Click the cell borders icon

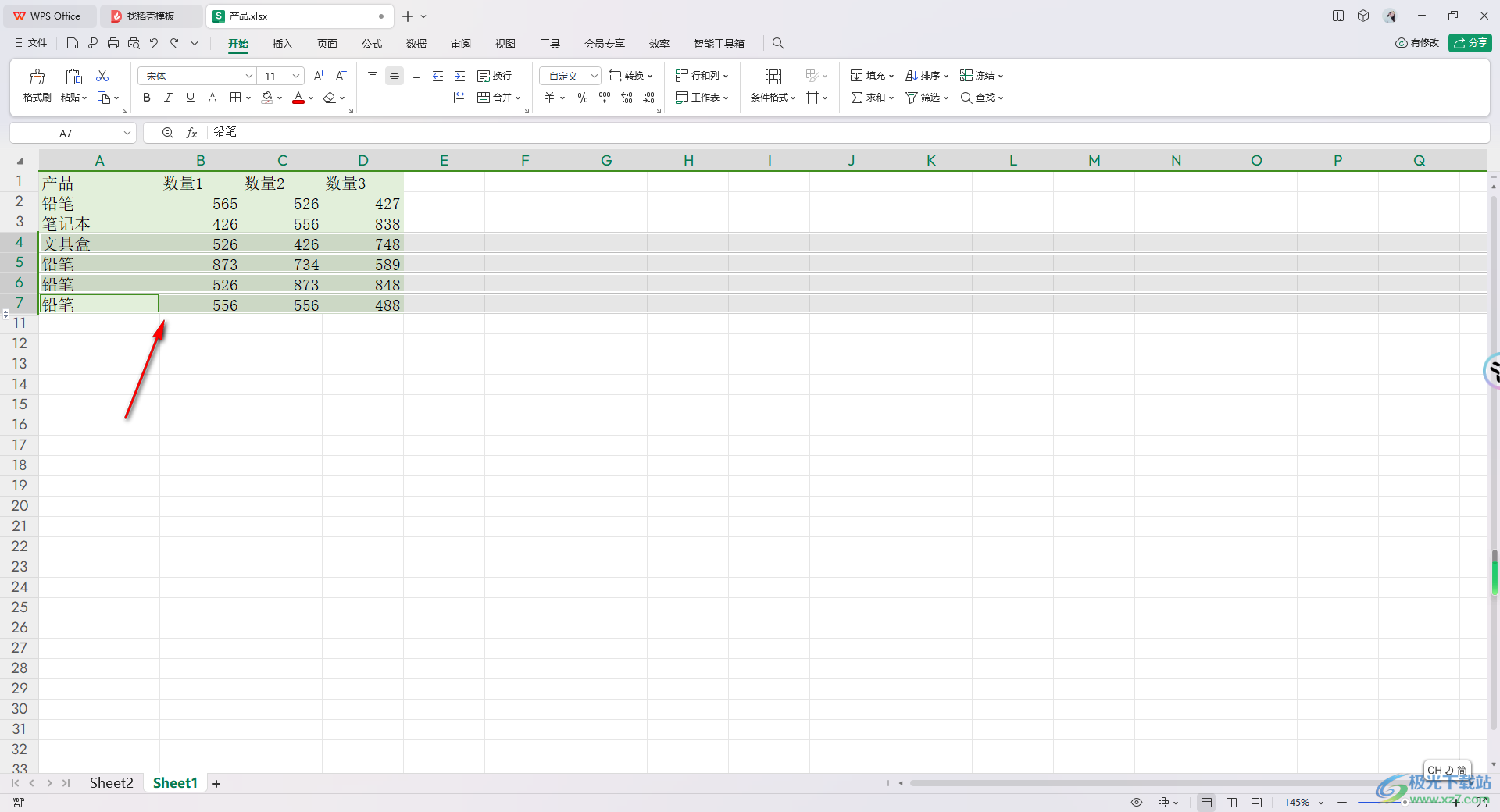coord(235,98)
